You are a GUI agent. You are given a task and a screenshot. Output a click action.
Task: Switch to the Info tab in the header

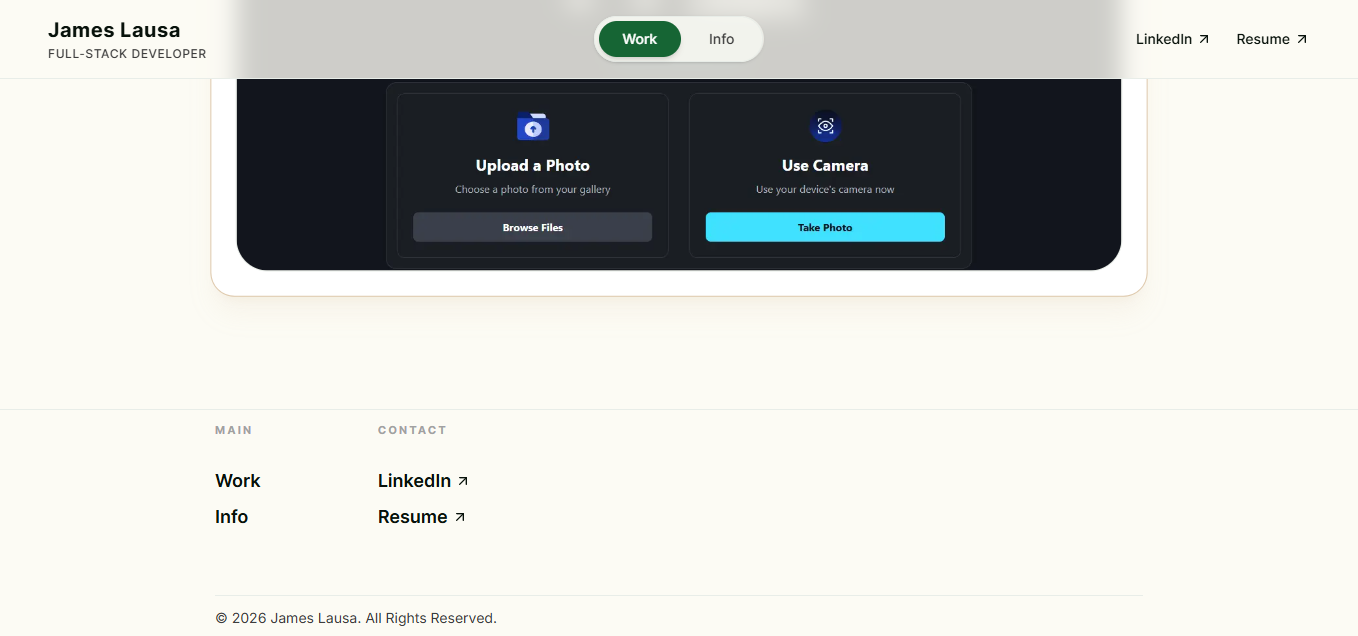pos(721,39)
